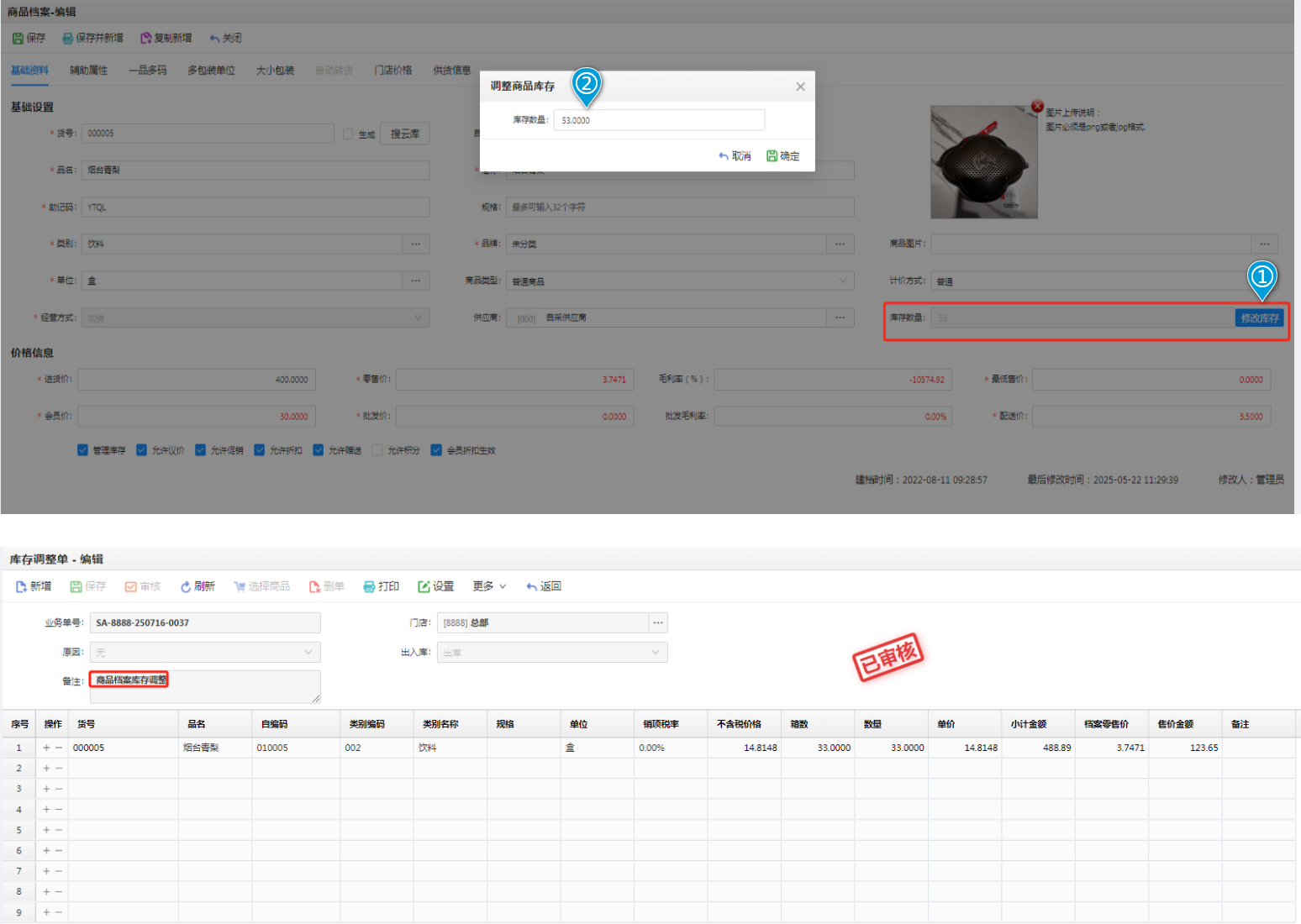
Task: Click the product image thumbnail
Action: coord(983,162)
